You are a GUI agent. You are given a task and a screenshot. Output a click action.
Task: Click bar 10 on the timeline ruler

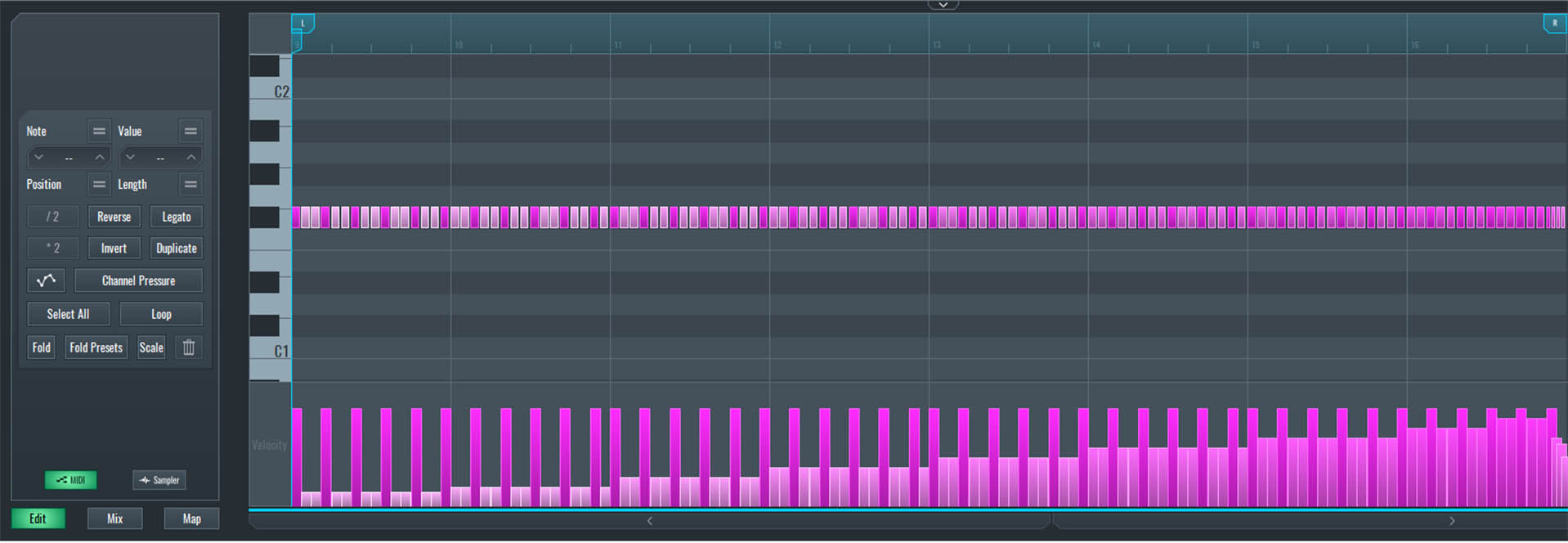pos(459,44)
